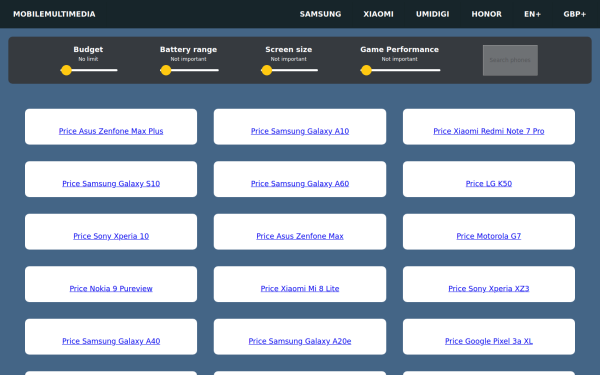Open Price Motorola G7 link
Viewport: 600px width, 375px height.
489,236
